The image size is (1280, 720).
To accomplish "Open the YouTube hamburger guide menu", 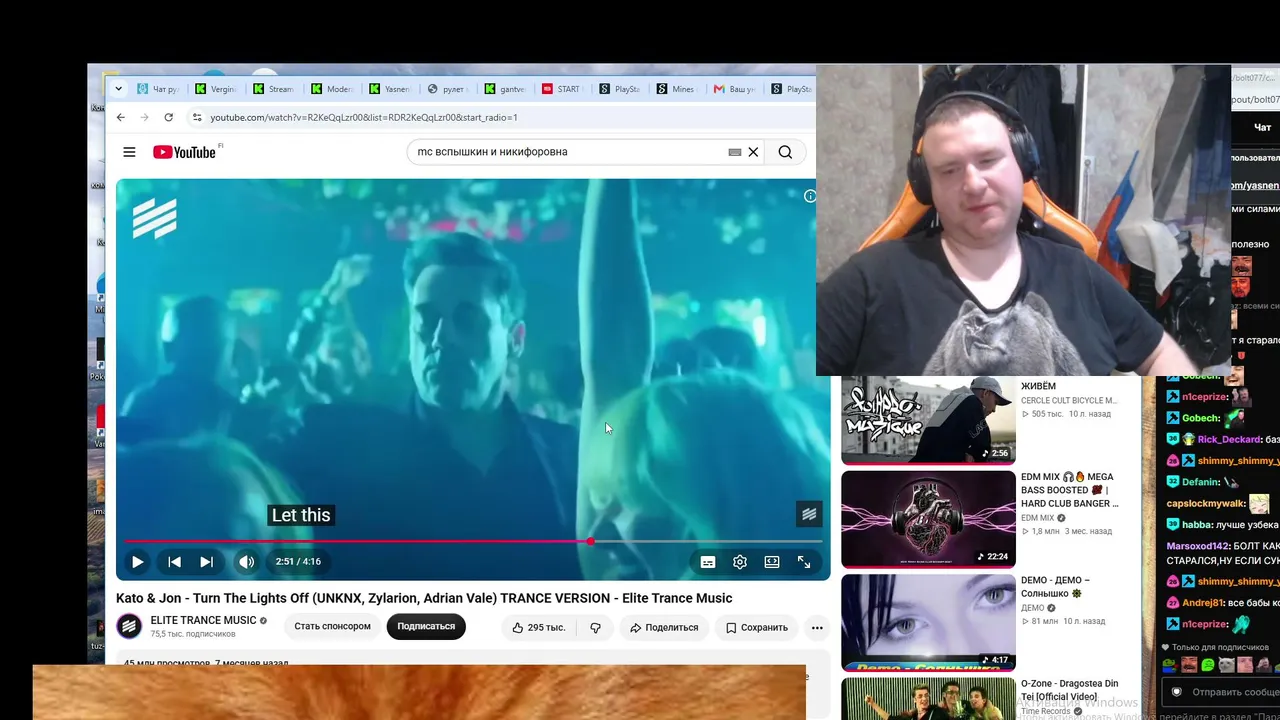I will click(x=129, y=152).
